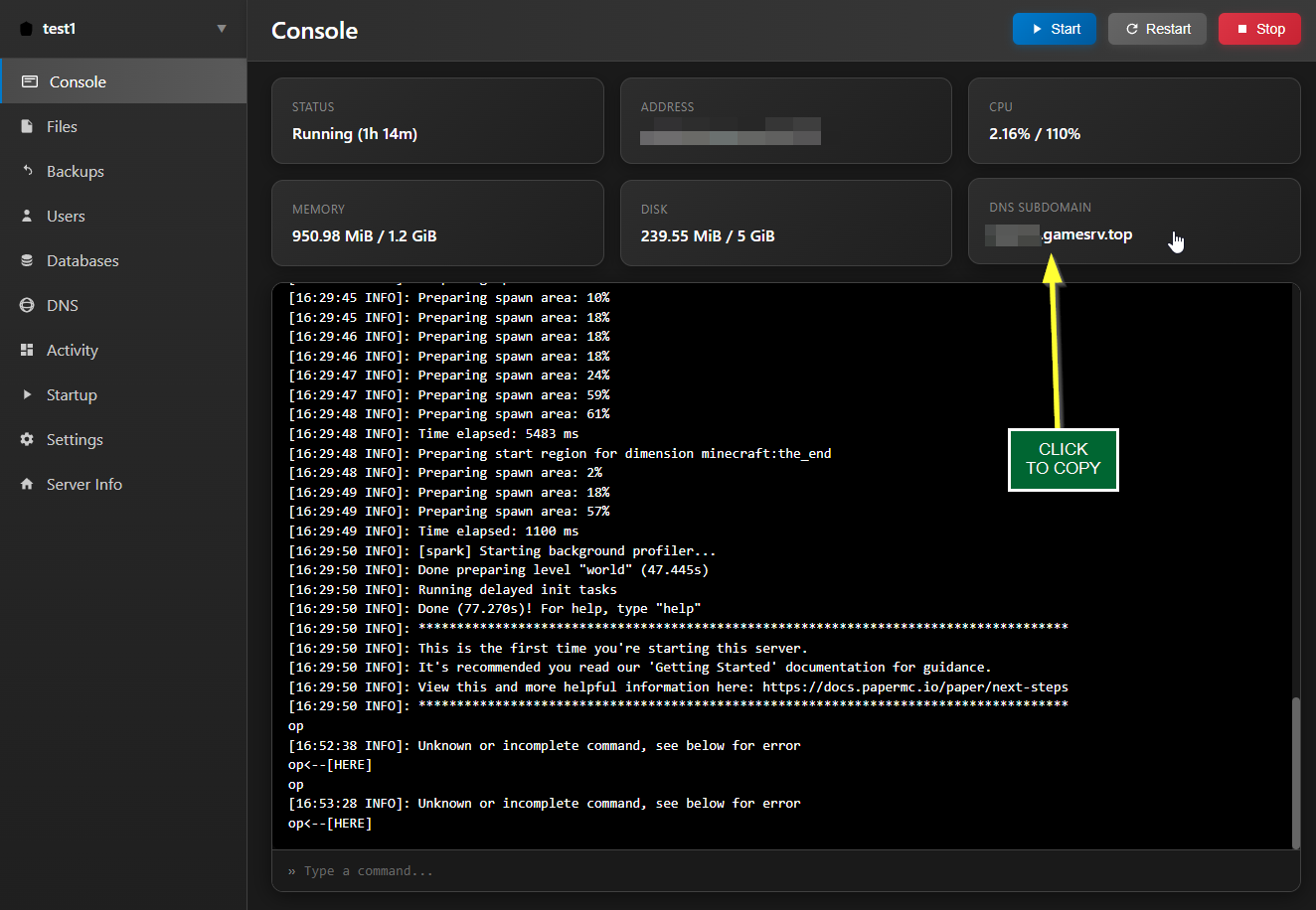
Task: Click the 16:52:38 unknown command error line
Action: click(x=545, y=745)
